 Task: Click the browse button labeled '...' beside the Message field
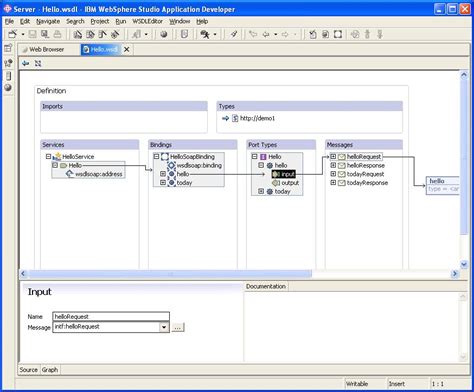(x=178, y=327)
